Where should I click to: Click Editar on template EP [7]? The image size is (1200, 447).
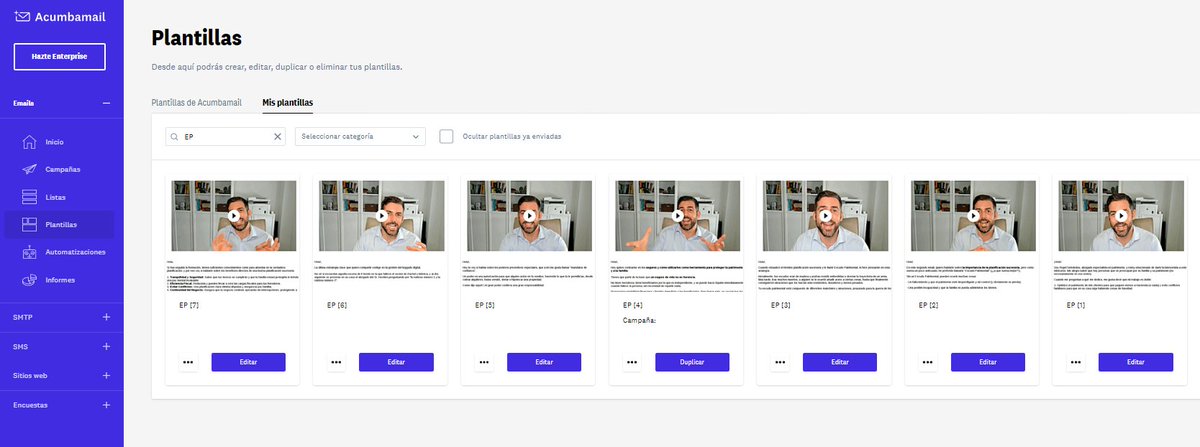(x=248, y=362)
